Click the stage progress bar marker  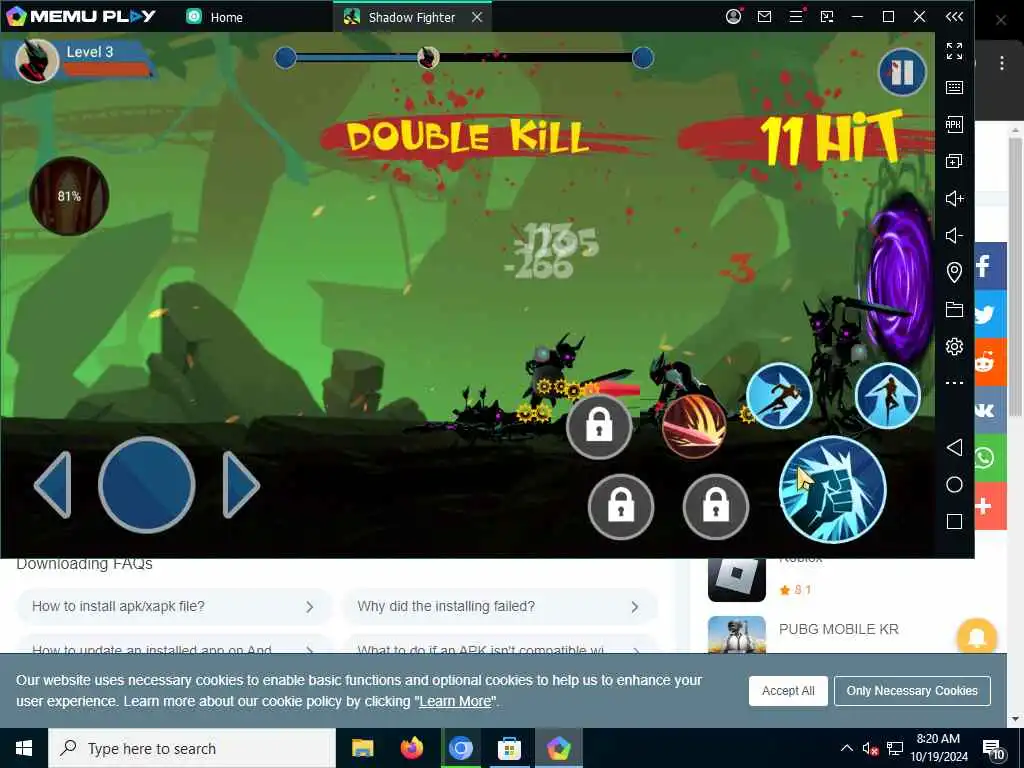click(x=428, y=57)
